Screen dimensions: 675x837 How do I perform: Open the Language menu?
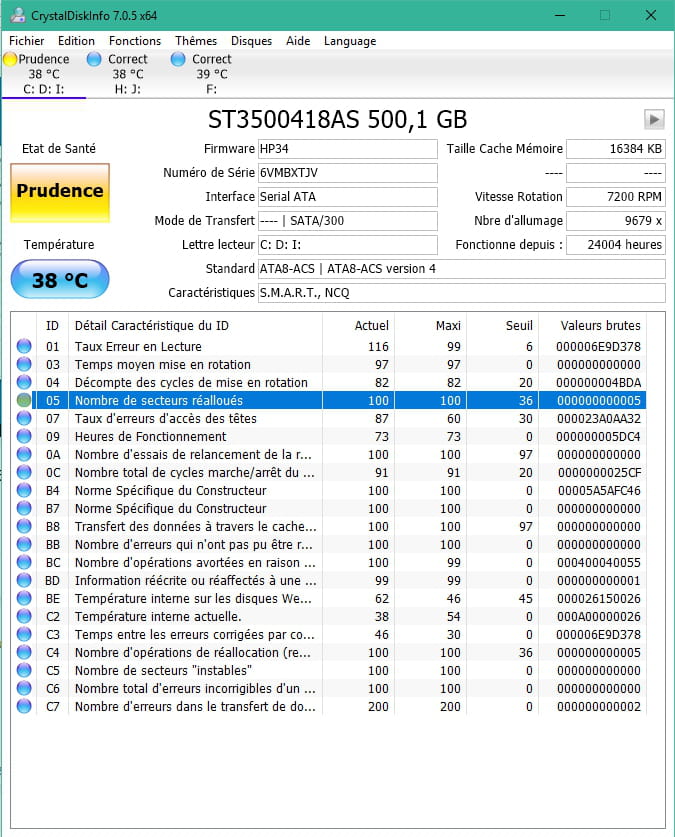click(x=350, y=41)
